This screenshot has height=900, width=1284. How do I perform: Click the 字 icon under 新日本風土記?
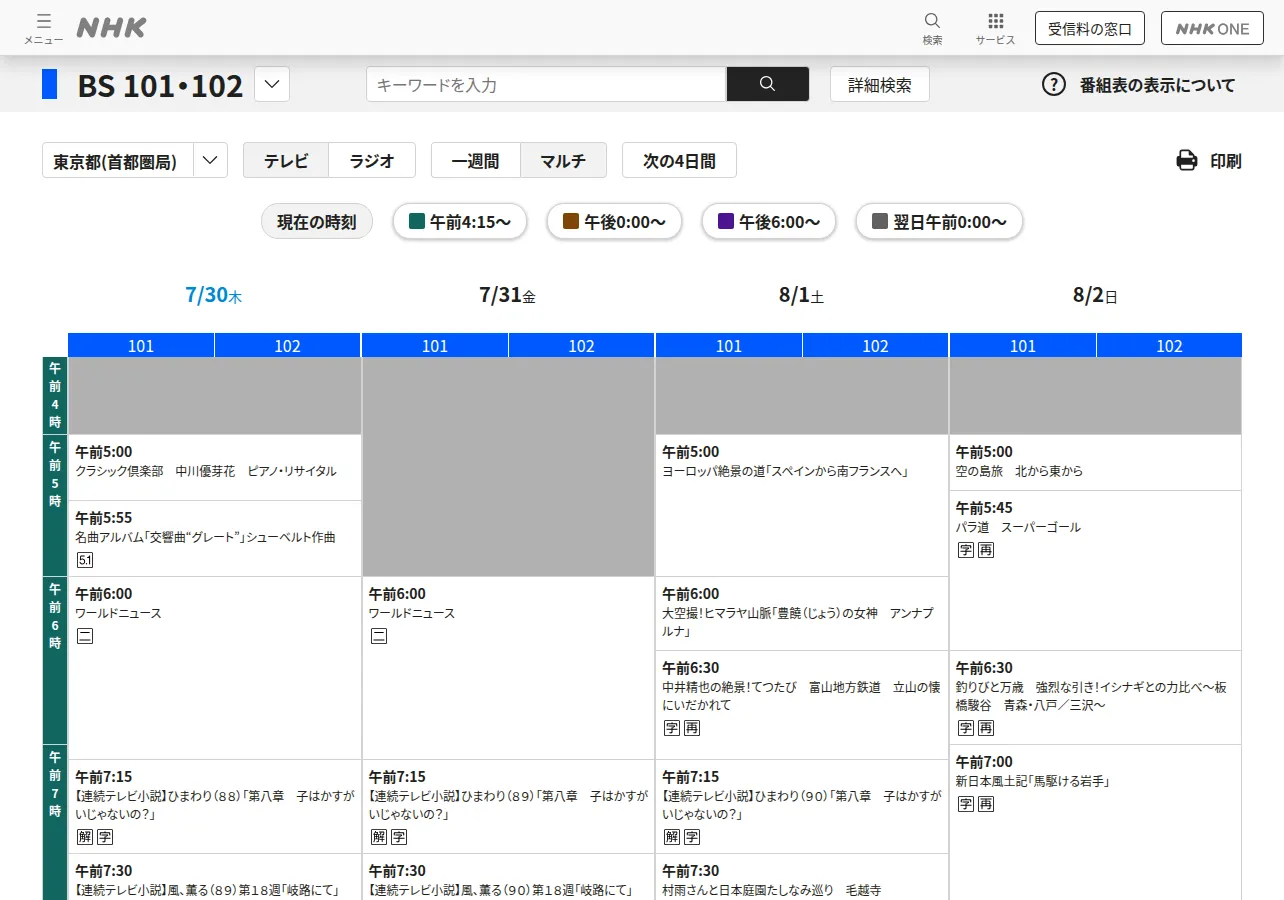[x=966, y=804]
